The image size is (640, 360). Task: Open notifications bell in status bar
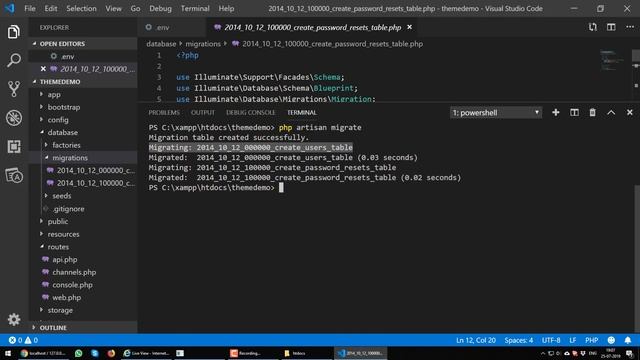click(628, 340)
